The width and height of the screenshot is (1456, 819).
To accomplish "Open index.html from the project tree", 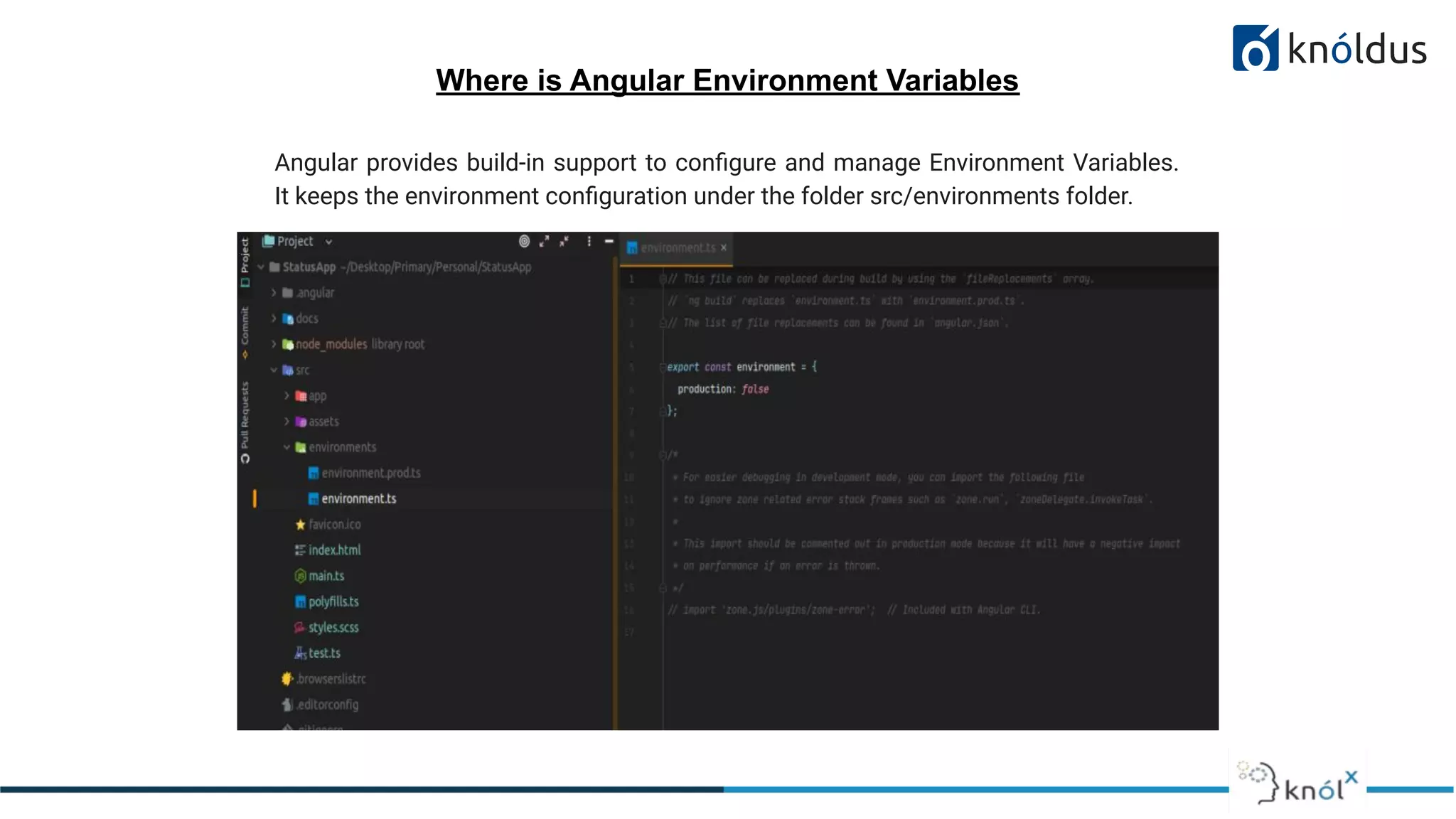I will (x=334, y=550).
